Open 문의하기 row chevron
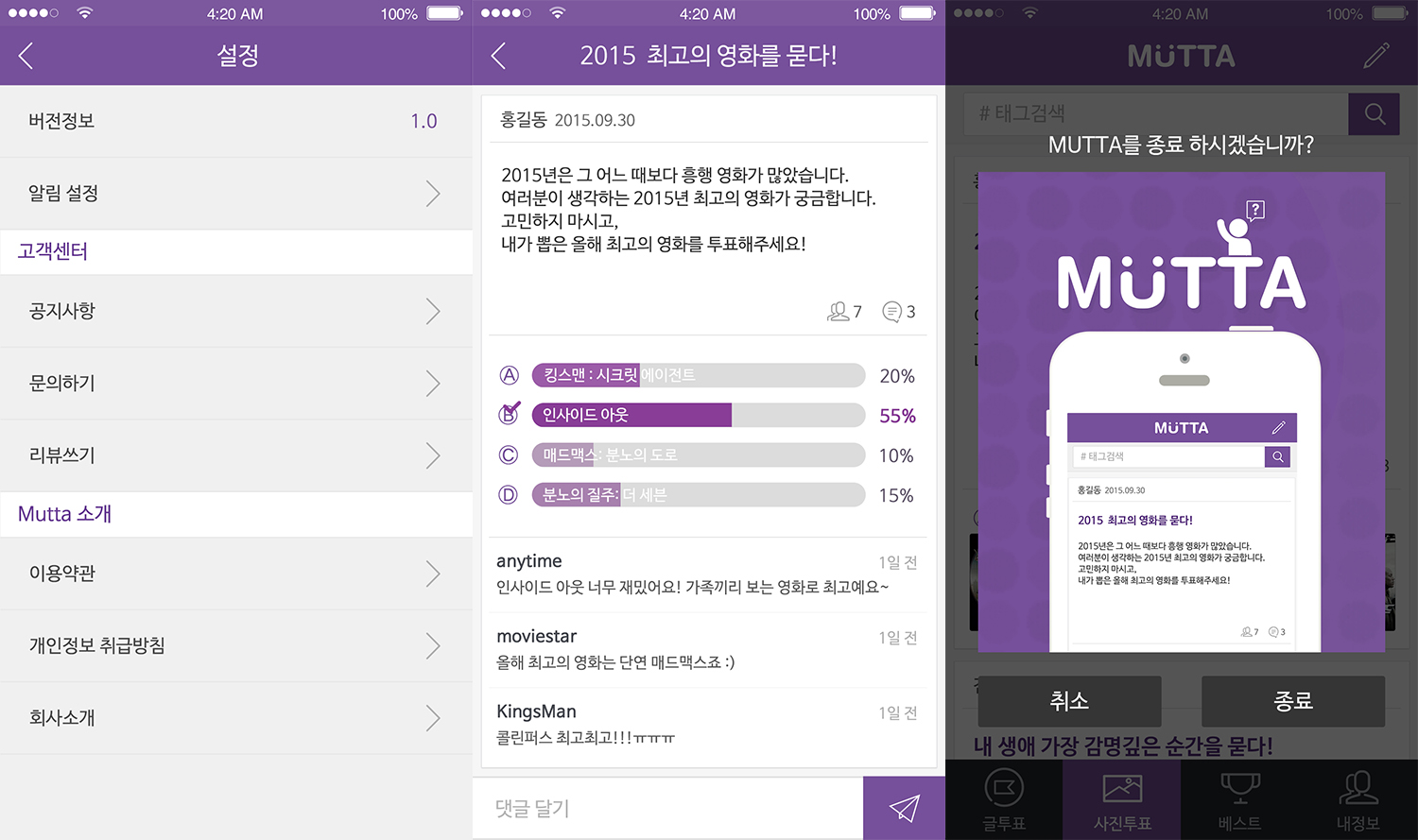This screenshot has height=840, width=1418. [432, 383]
